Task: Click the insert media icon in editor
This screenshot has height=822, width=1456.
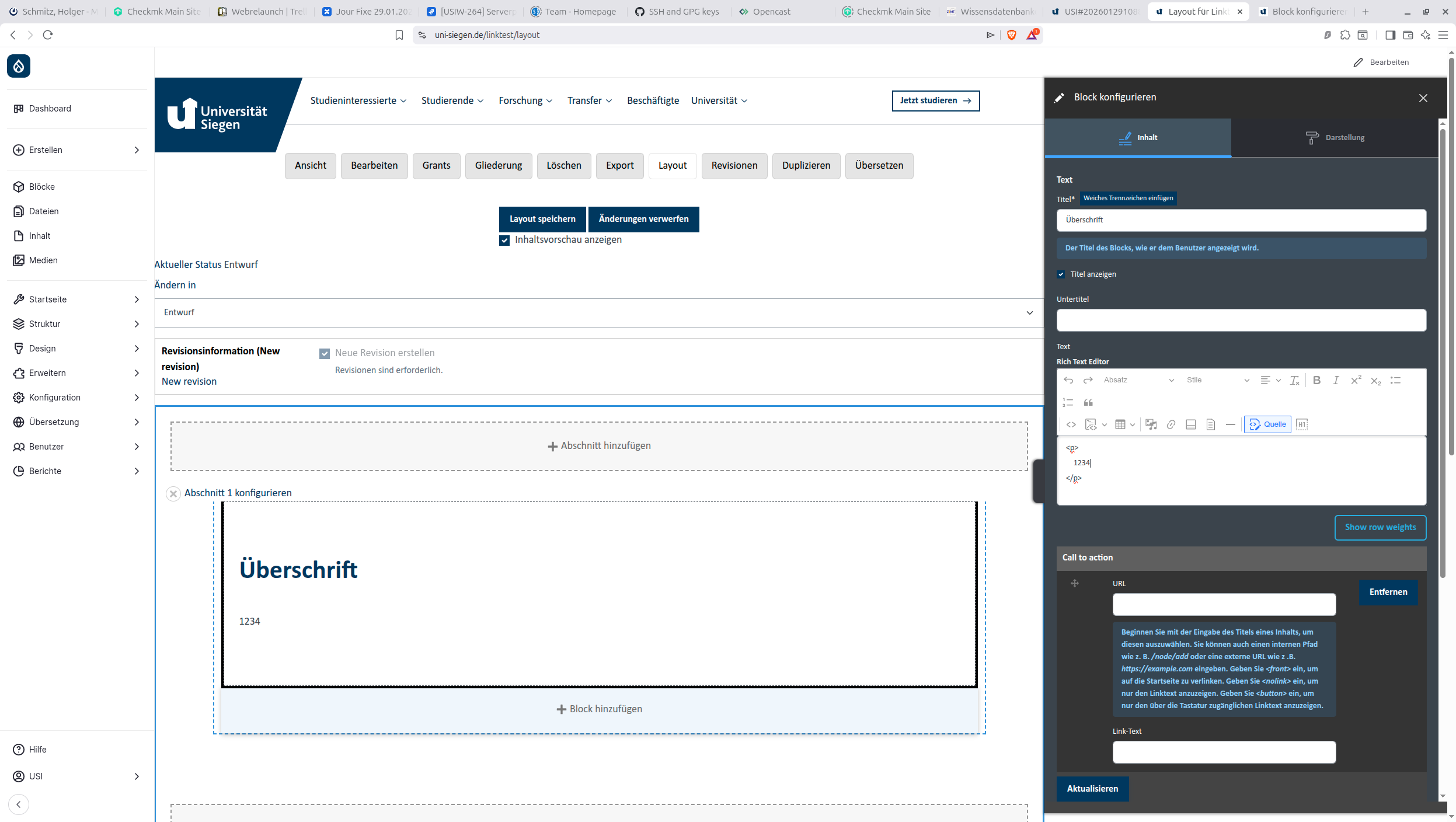Action: coord(1151,424)
